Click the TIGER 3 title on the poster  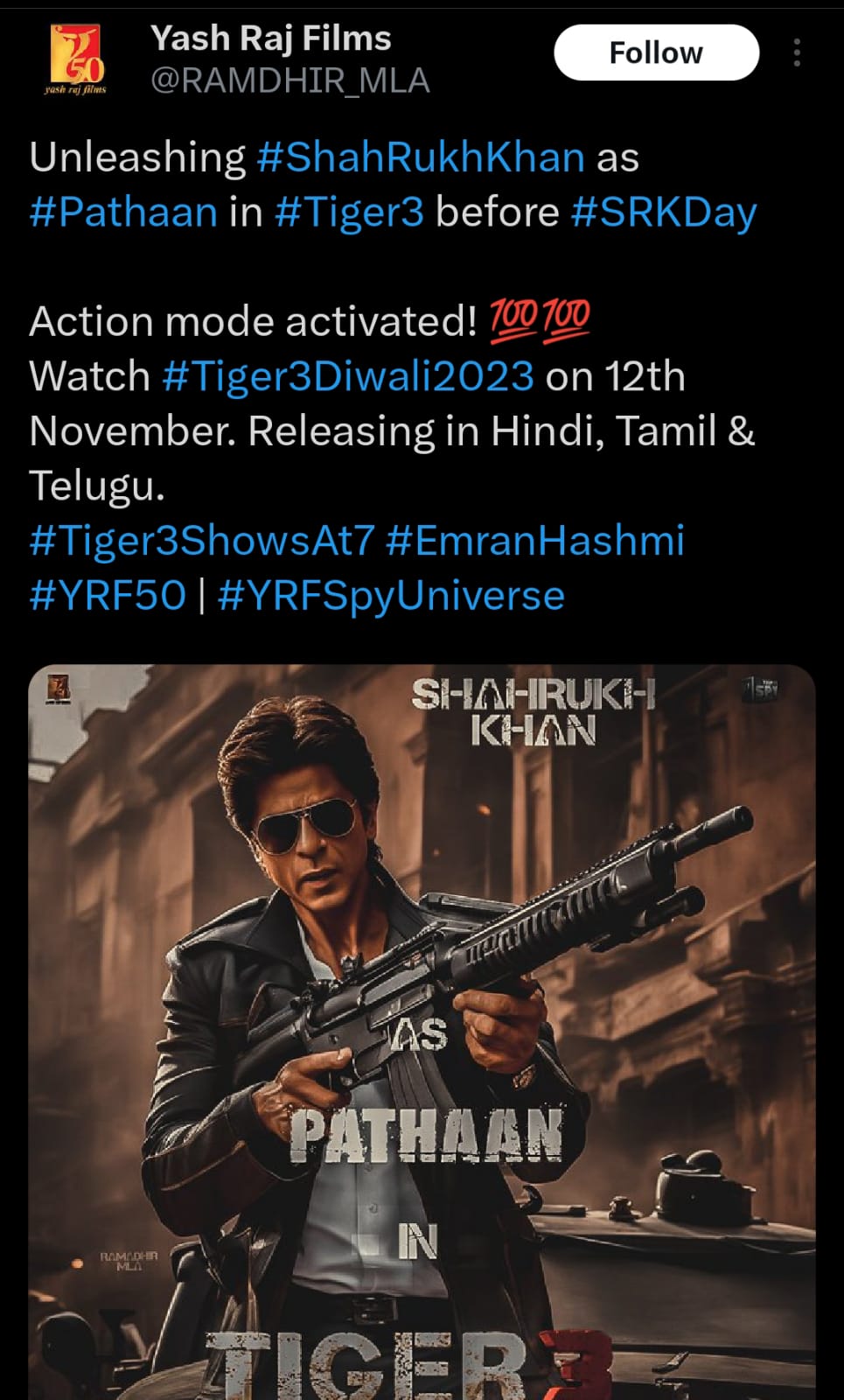point(411,1367)
